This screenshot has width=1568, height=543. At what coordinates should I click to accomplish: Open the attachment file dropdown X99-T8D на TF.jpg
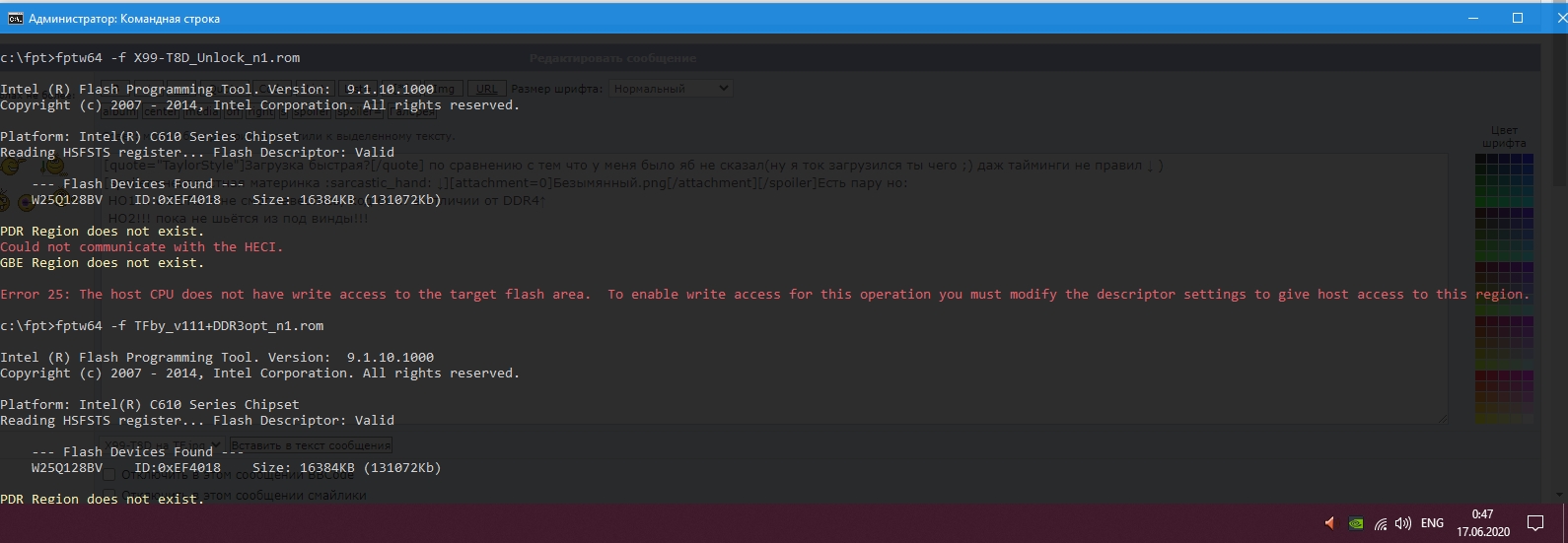[163, 444]
